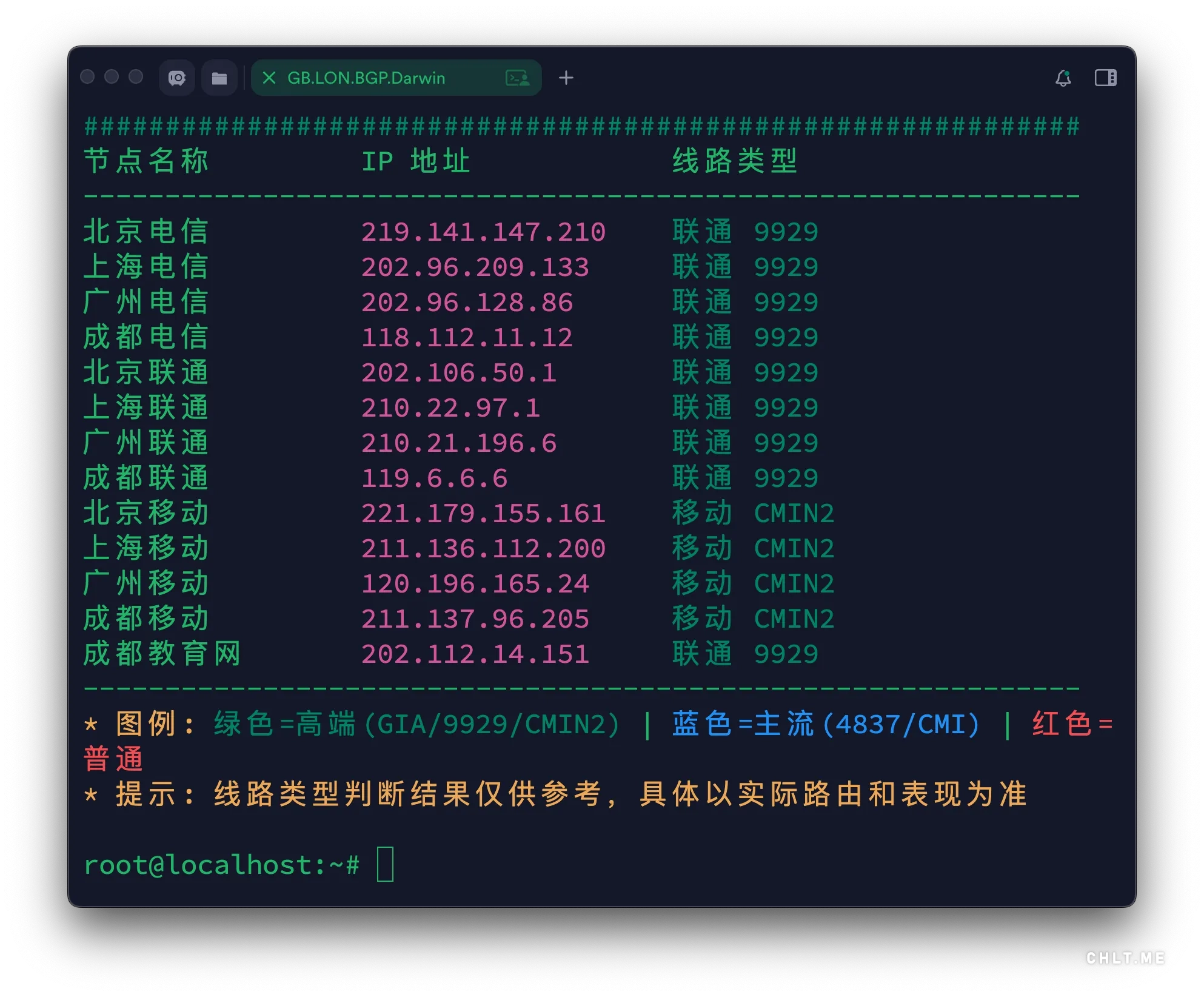Click IP address 120.196.165.24
1204x997 pixels.
[x=475, y=584]
